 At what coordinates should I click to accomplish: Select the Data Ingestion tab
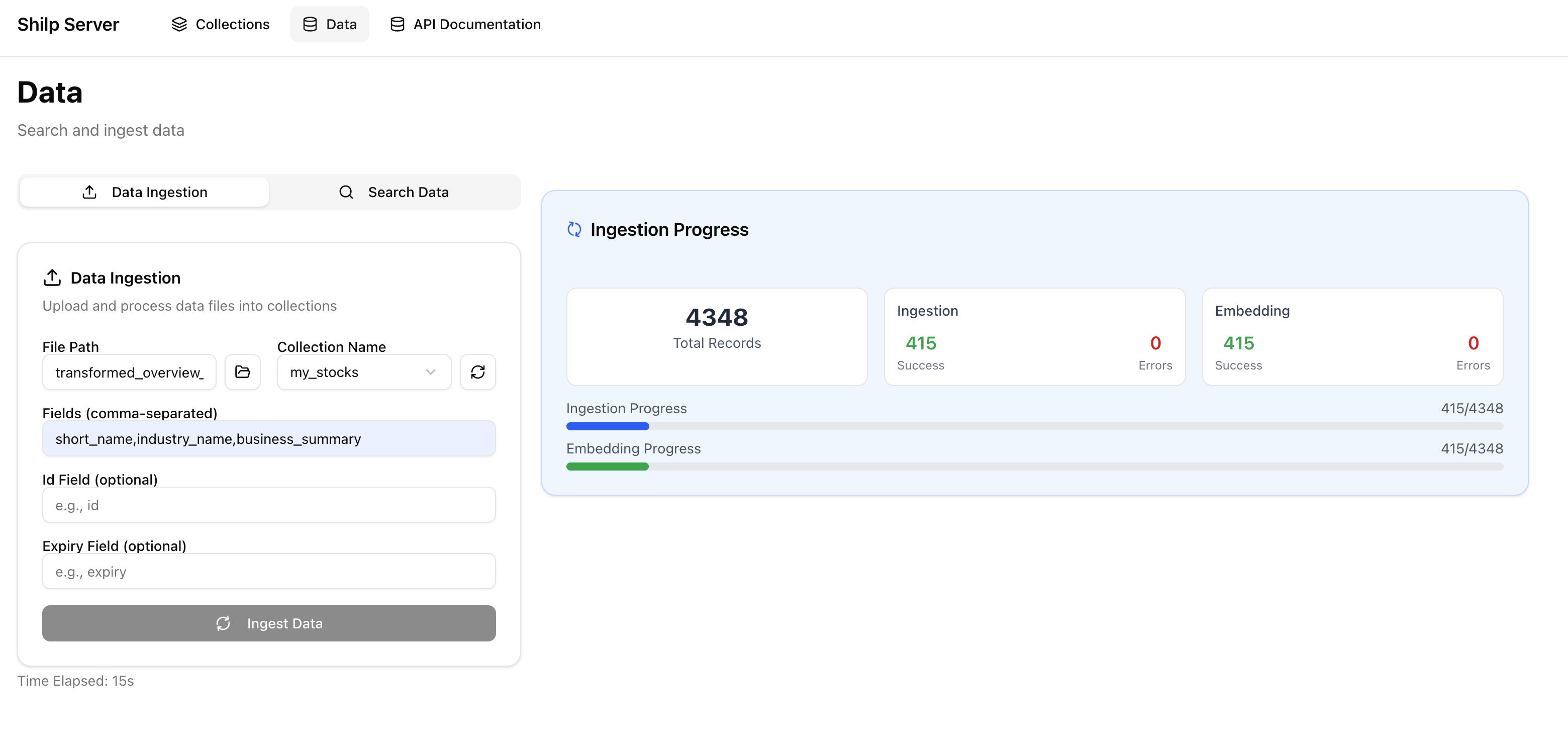[x=144, y=192]
